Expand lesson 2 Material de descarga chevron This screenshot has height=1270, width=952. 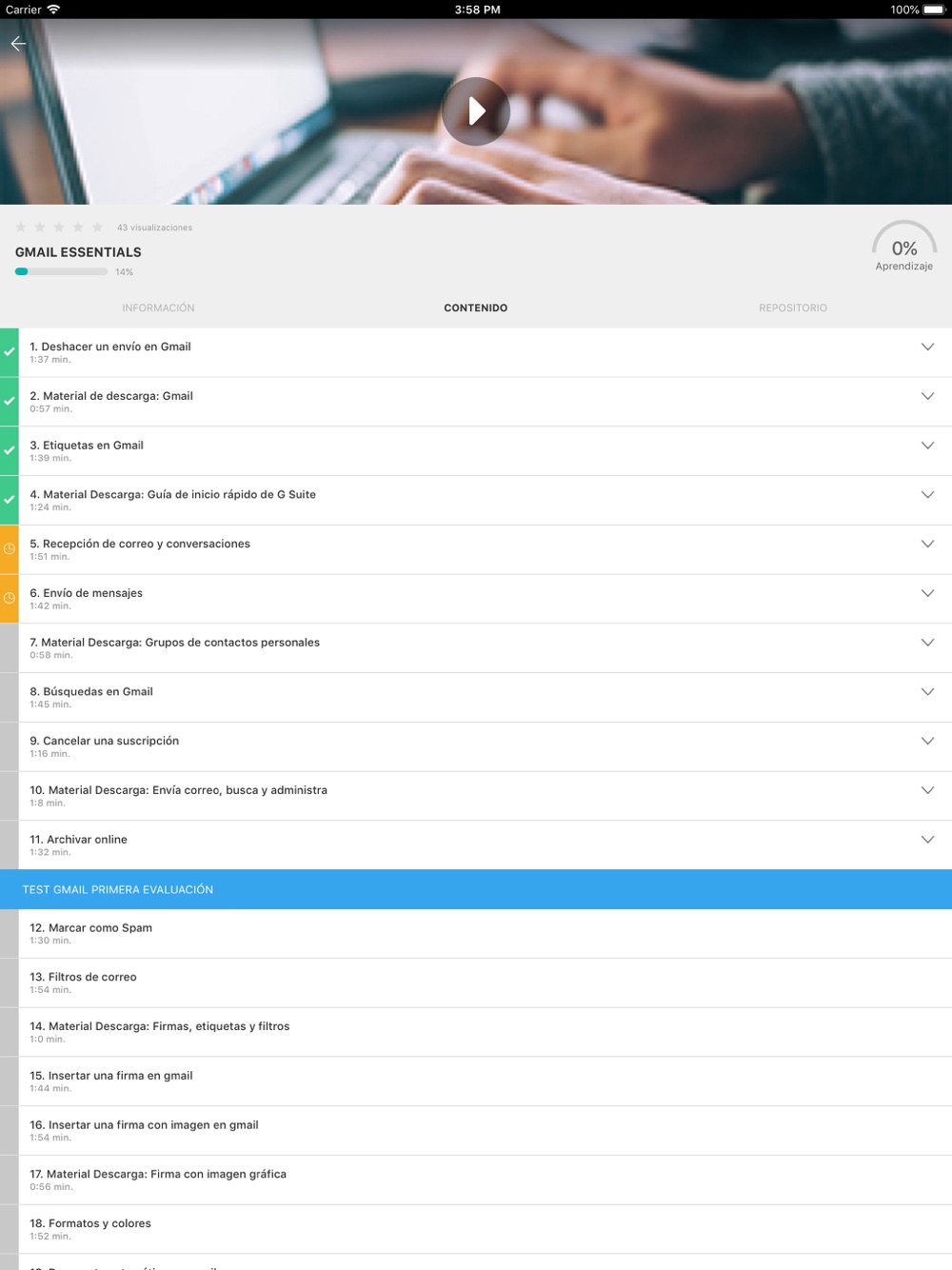click(927, 396)
